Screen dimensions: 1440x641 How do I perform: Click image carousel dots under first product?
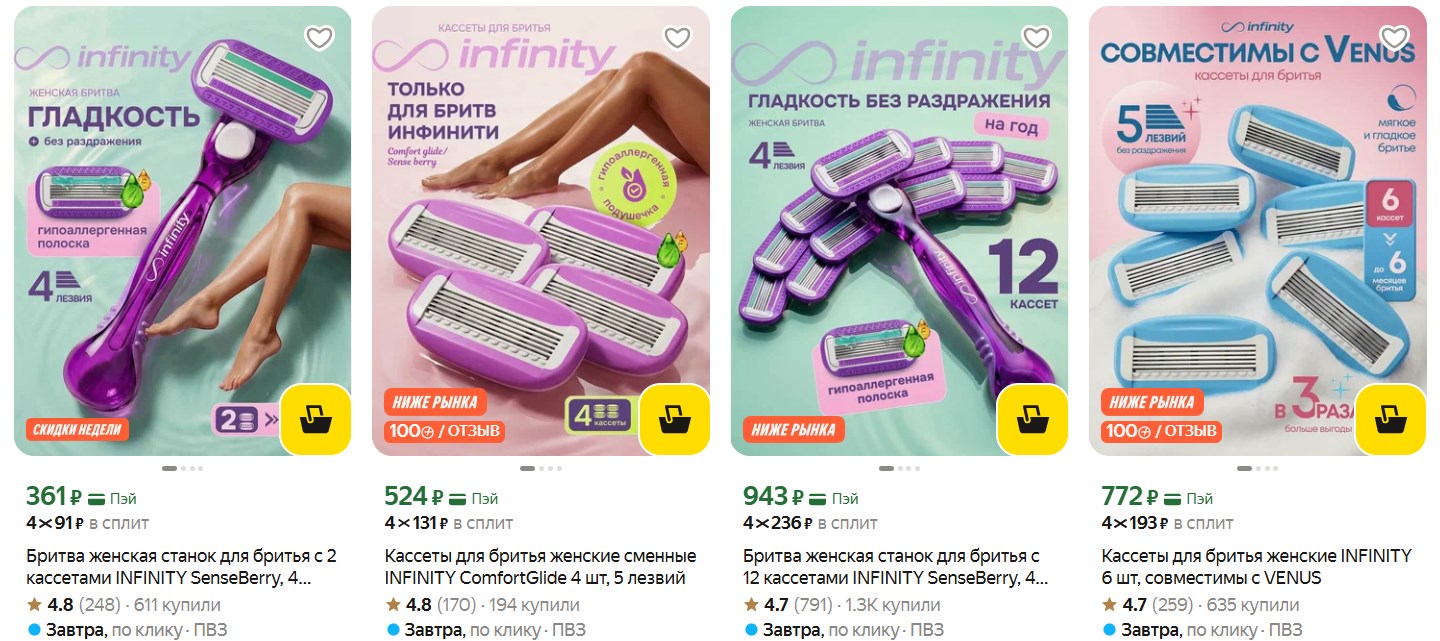pyautogui.click(x=182, y=468)
